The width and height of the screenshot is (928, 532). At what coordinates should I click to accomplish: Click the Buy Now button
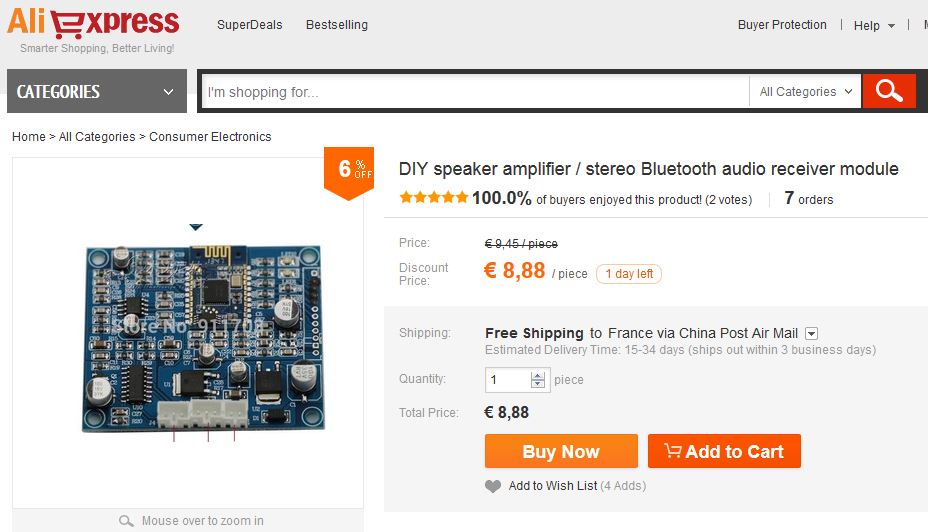coord(561,451)
